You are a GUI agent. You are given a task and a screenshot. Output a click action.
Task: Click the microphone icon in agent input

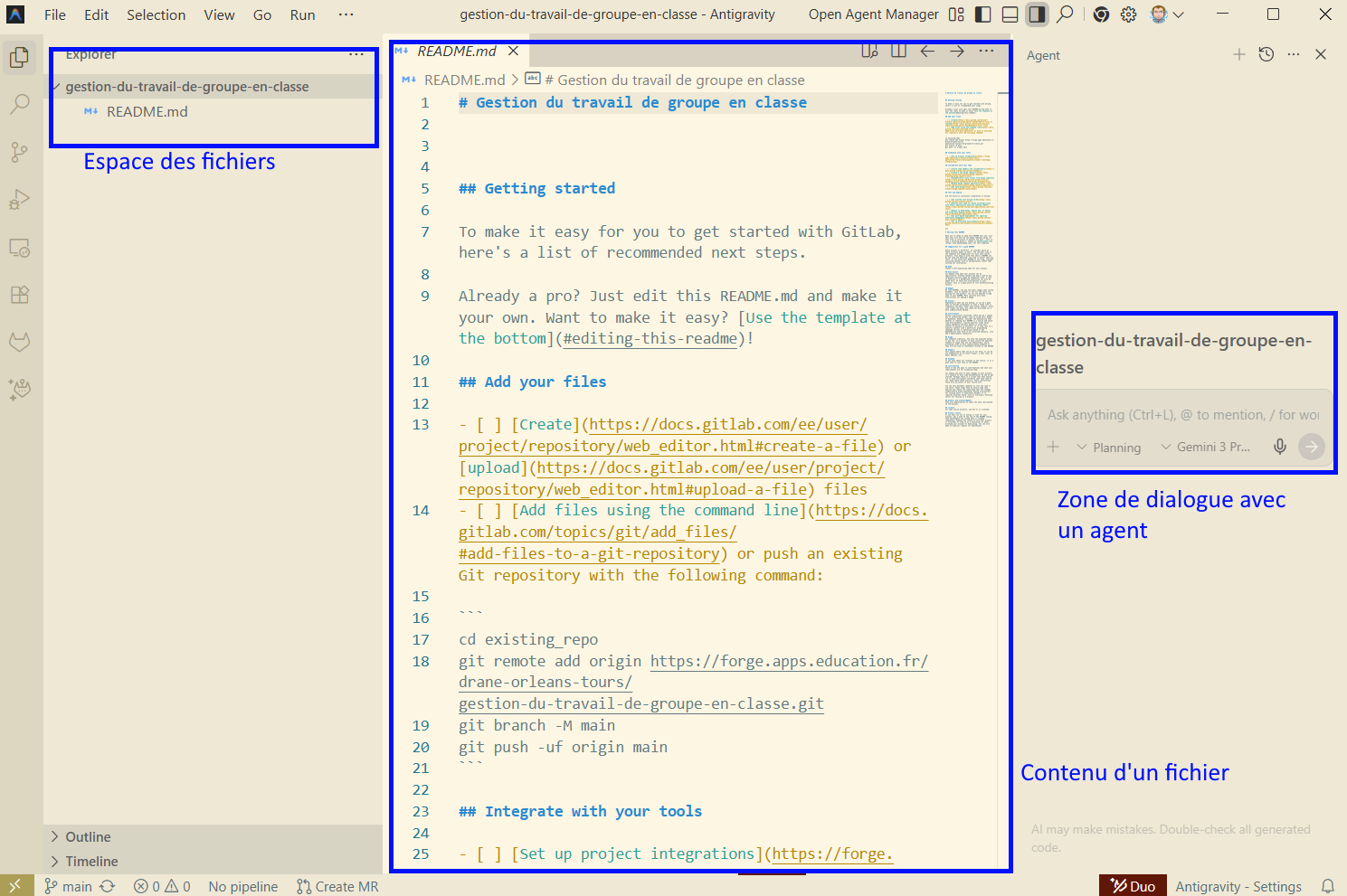coord(1279,447)
